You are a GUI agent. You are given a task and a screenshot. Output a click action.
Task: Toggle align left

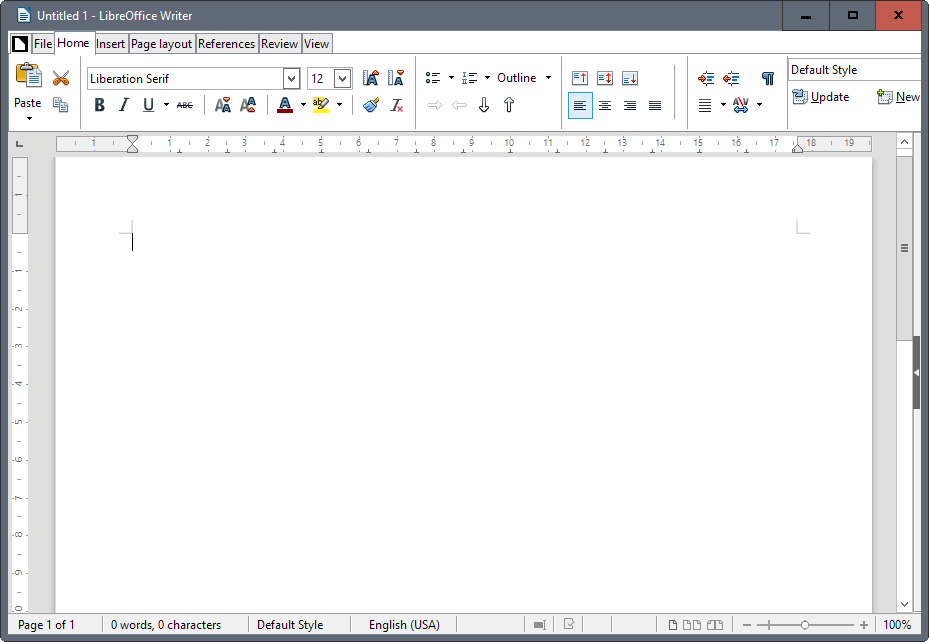click(580, 105)
